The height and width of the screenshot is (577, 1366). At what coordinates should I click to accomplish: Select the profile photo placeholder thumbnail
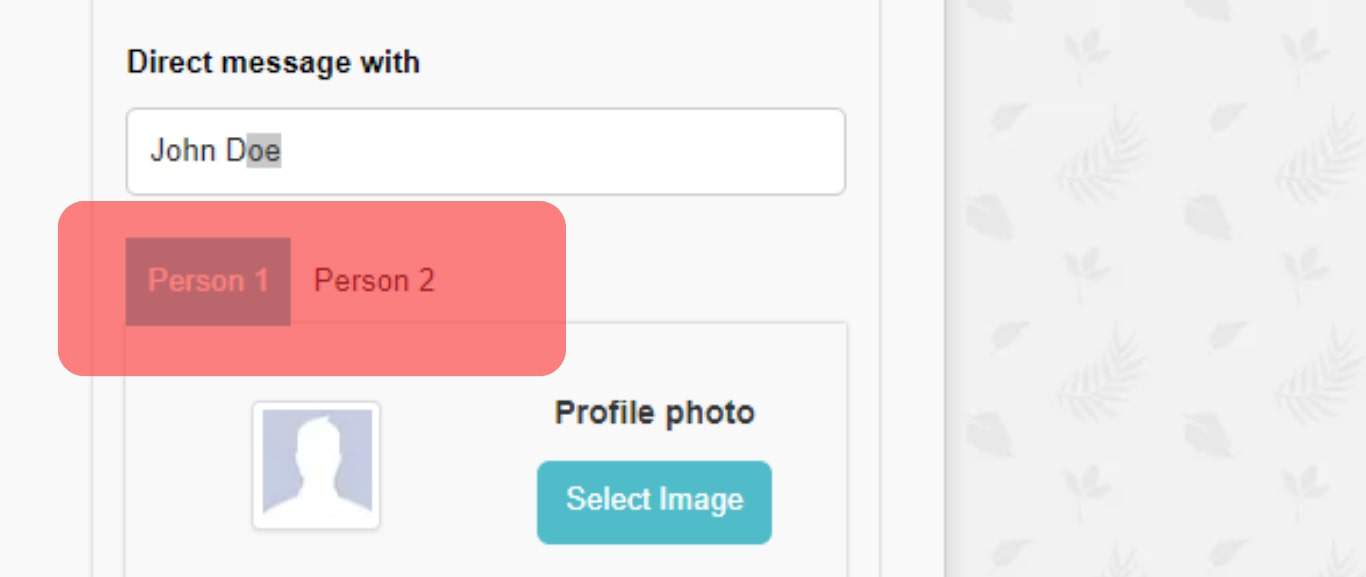coord(316,465)
